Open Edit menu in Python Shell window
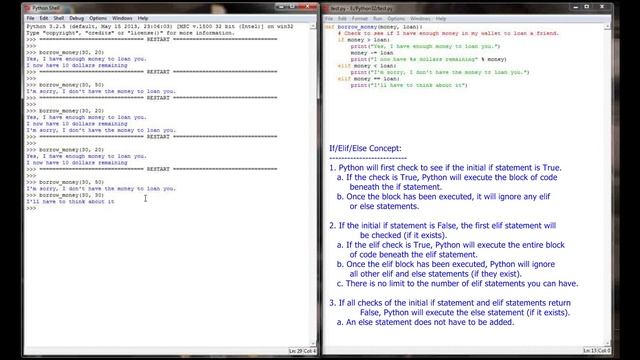 (44, 18)
